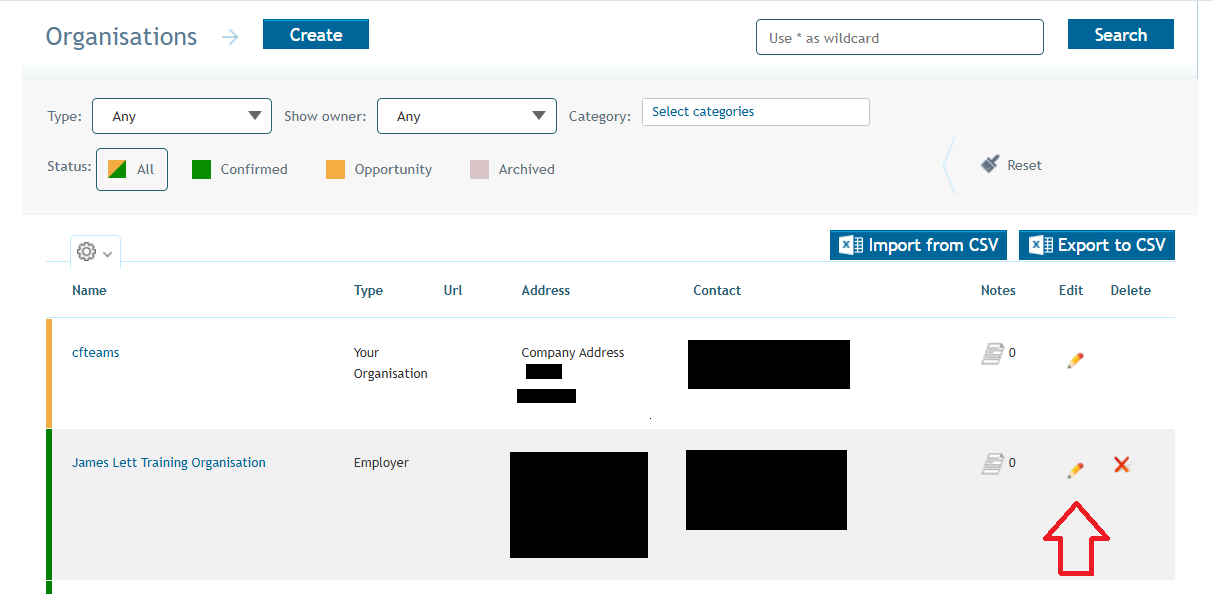The image size is (1213, 594).
Task: Click Import from CSV button
Action: coord(918,245)
